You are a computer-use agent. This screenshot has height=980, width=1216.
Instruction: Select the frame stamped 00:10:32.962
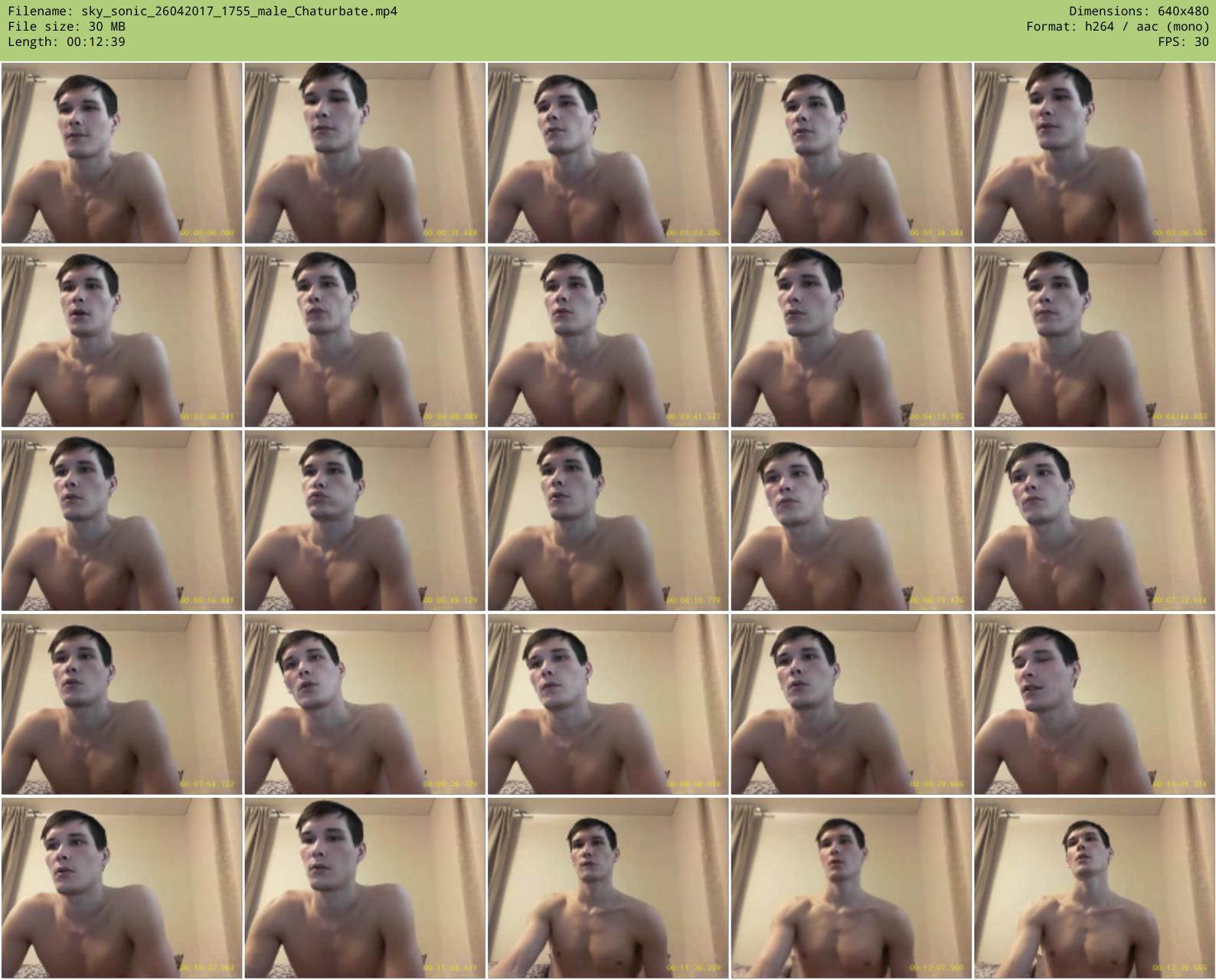point(122,887)
